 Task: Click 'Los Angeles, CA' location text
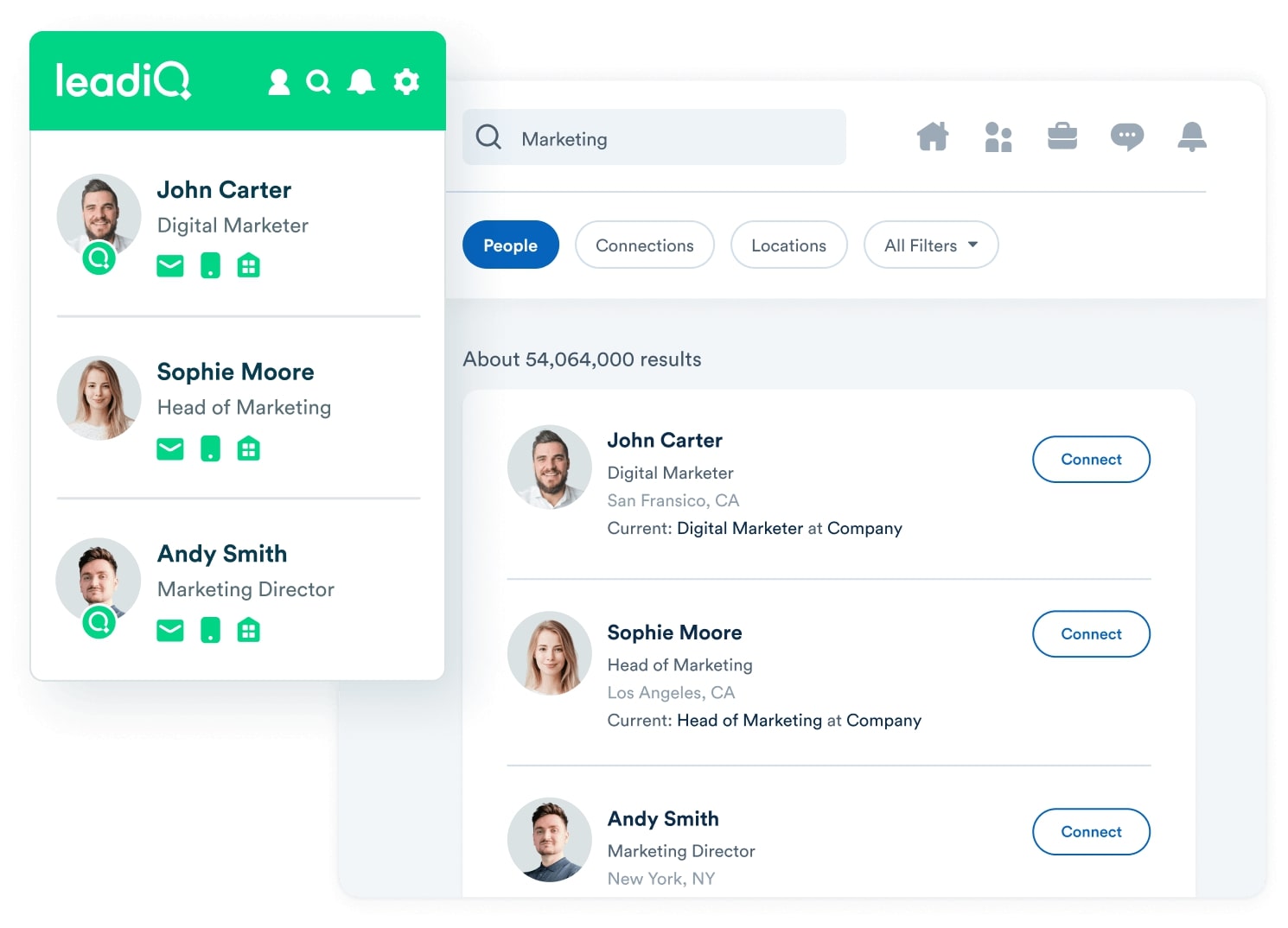coord(671,692)
